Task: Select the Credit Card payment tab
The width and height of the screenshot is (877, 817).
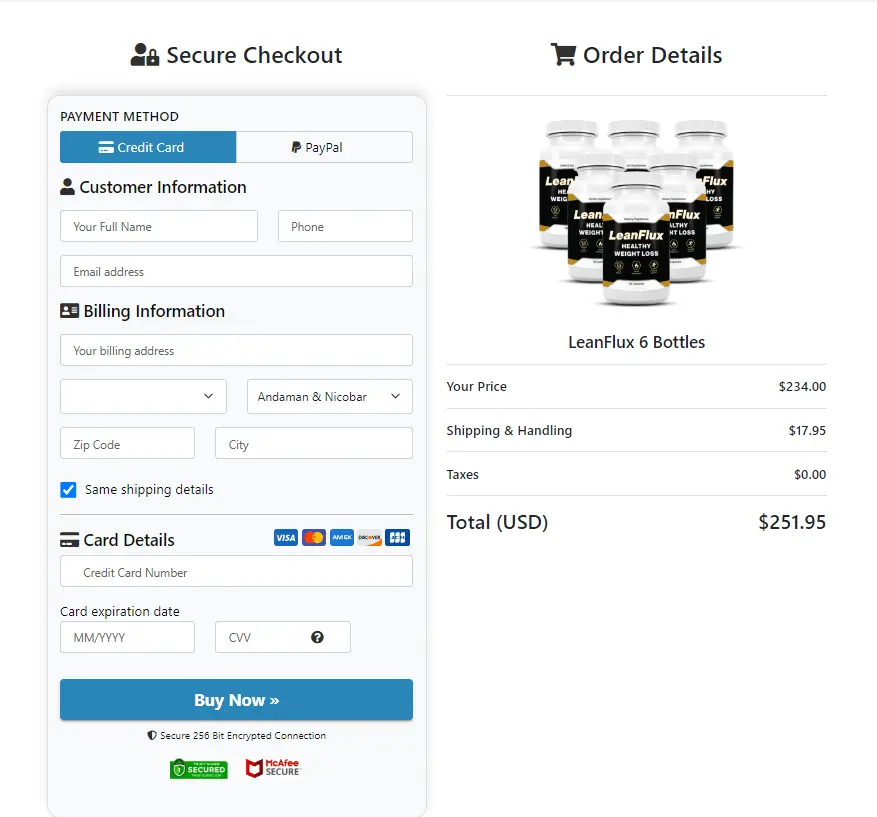Action: click(147, 146)
